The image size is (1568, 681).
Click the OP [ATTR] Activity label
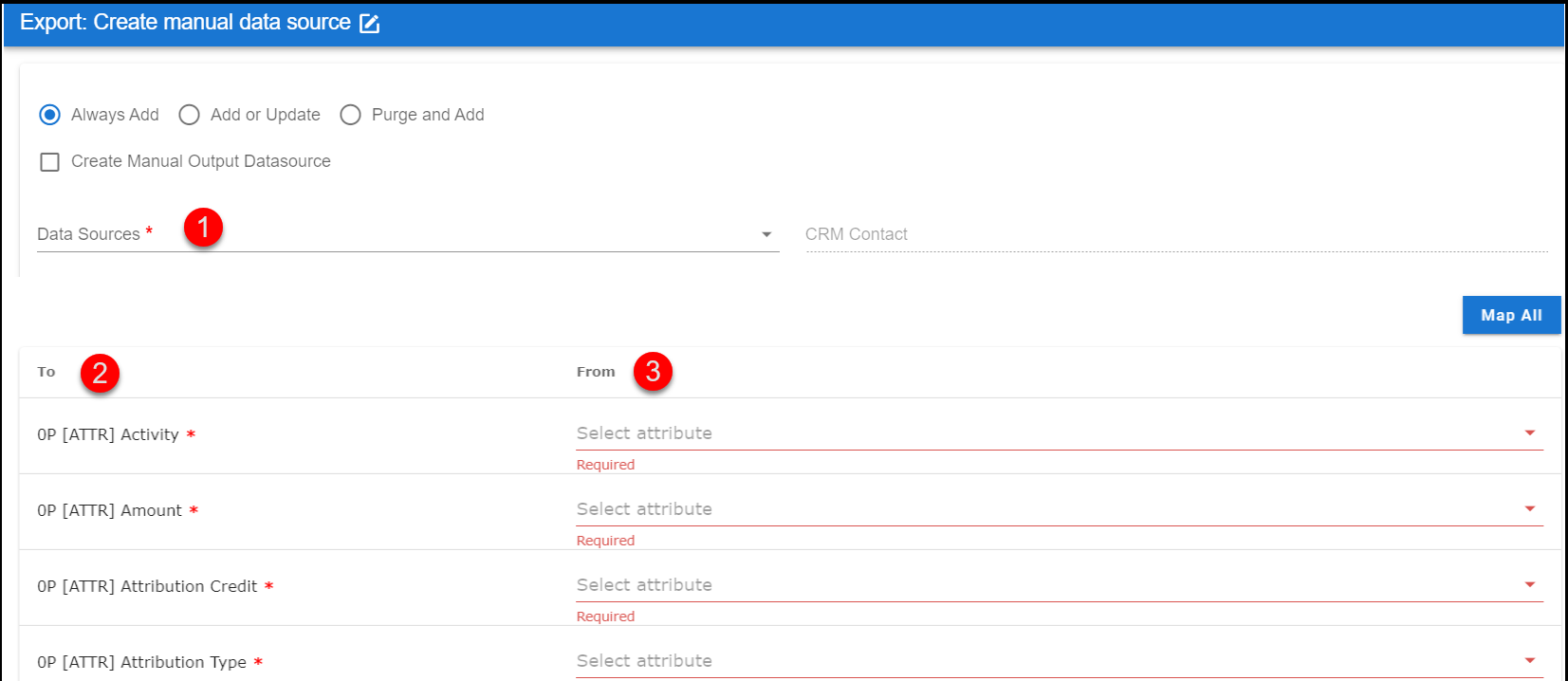point(108,434)
